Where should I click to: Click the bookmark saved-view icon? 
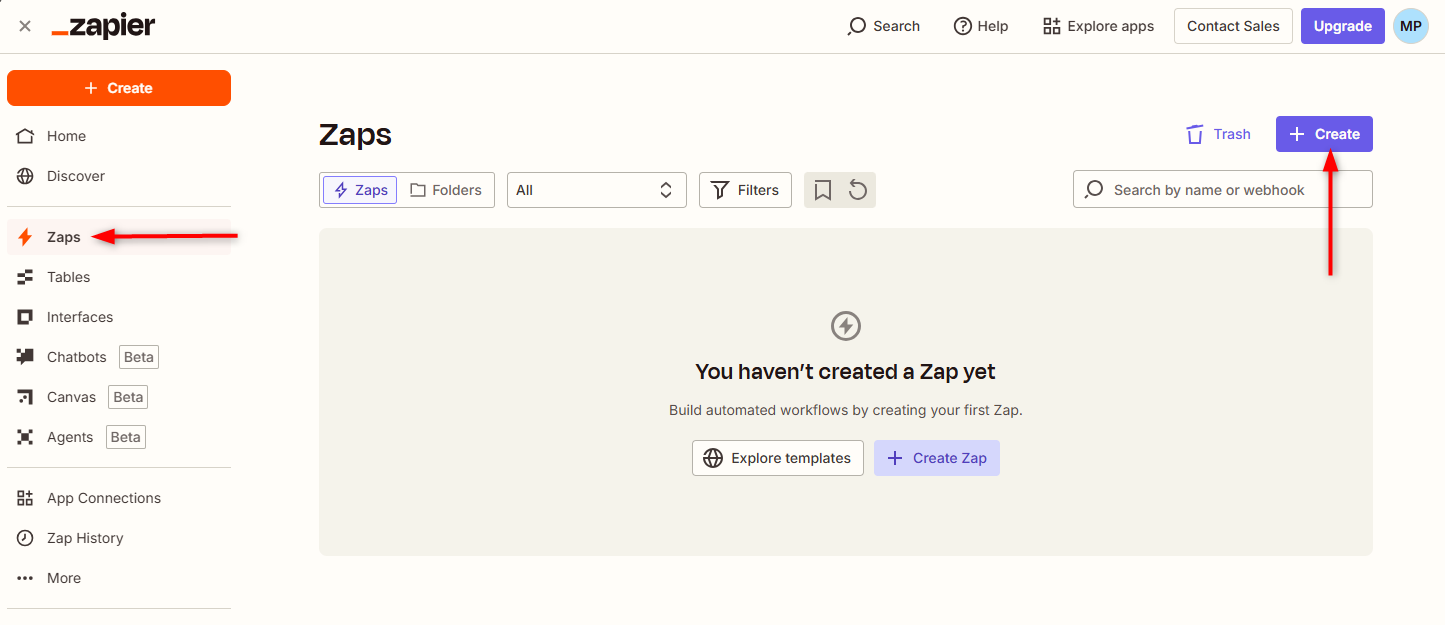coord(823,190)
